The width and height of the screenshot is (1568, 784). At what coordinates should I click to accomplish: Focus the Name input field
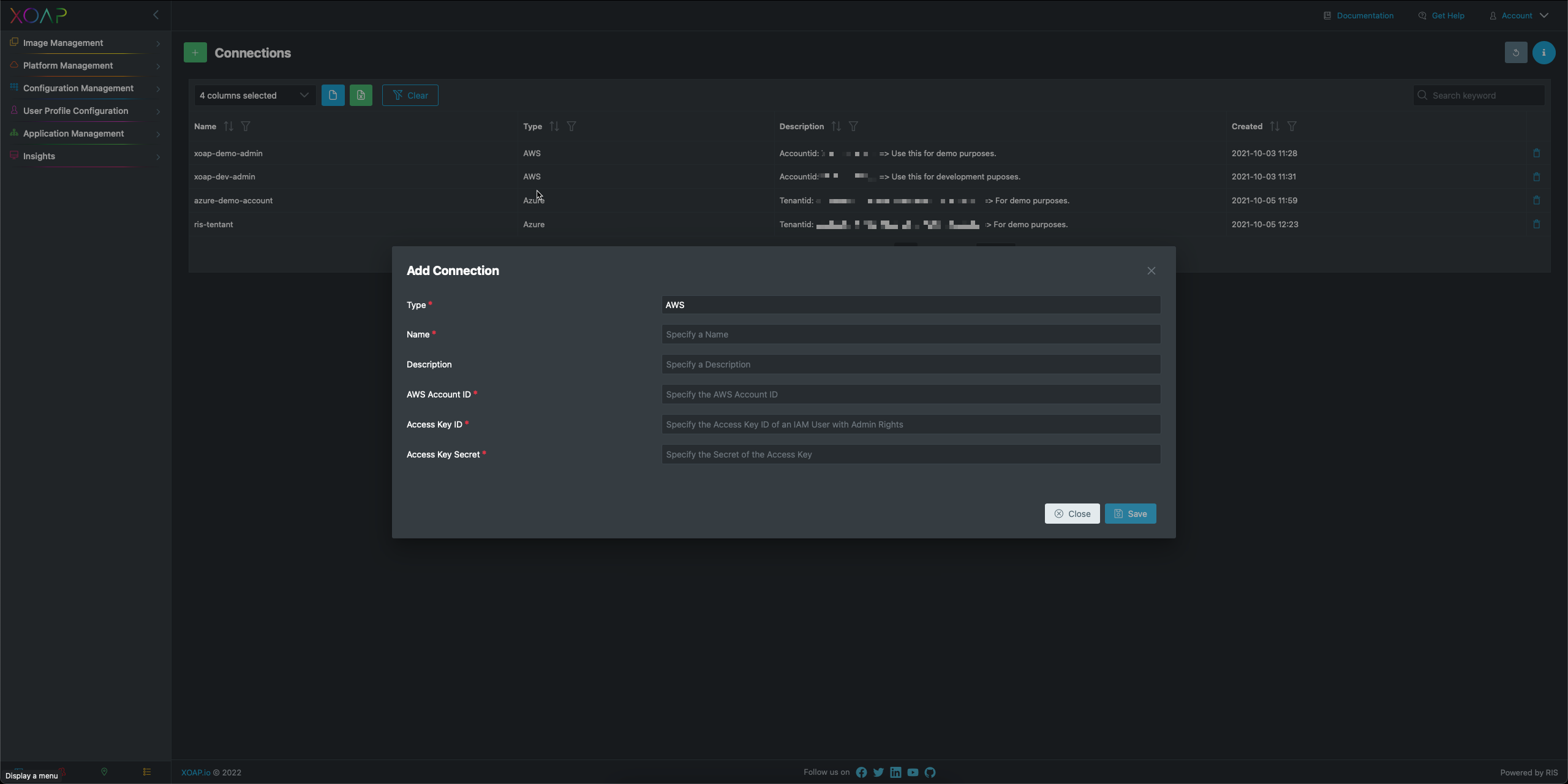tap(911, 334)
